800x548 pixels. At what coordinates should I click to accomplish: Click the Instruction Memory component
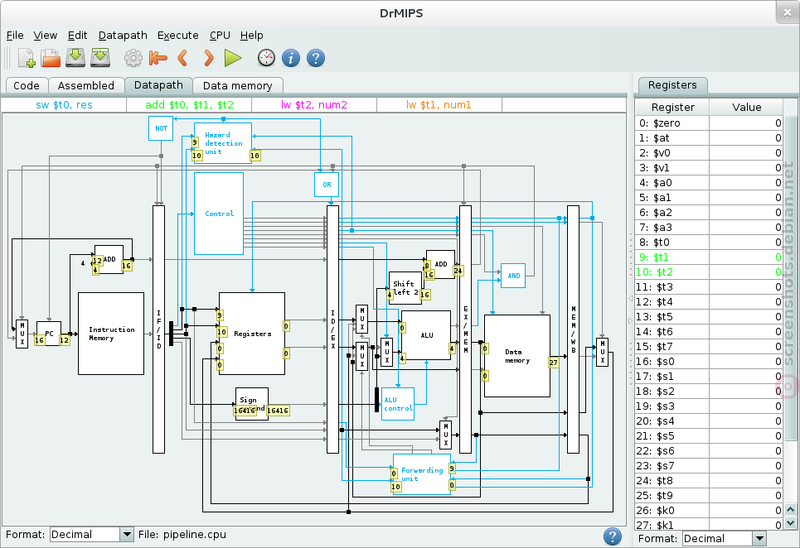pos(111,334)
